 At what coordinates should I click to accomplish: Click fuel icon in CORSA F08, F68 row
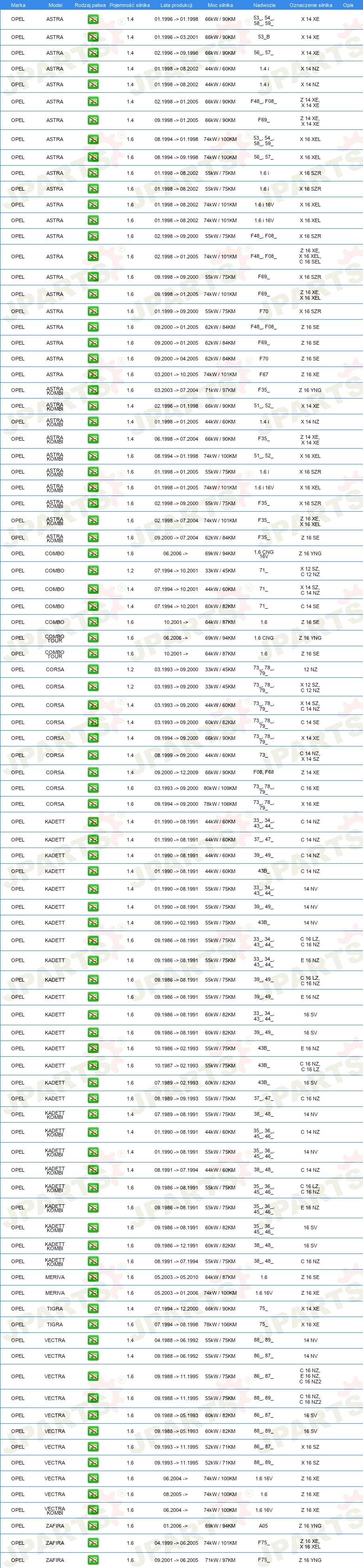(93, 772)
